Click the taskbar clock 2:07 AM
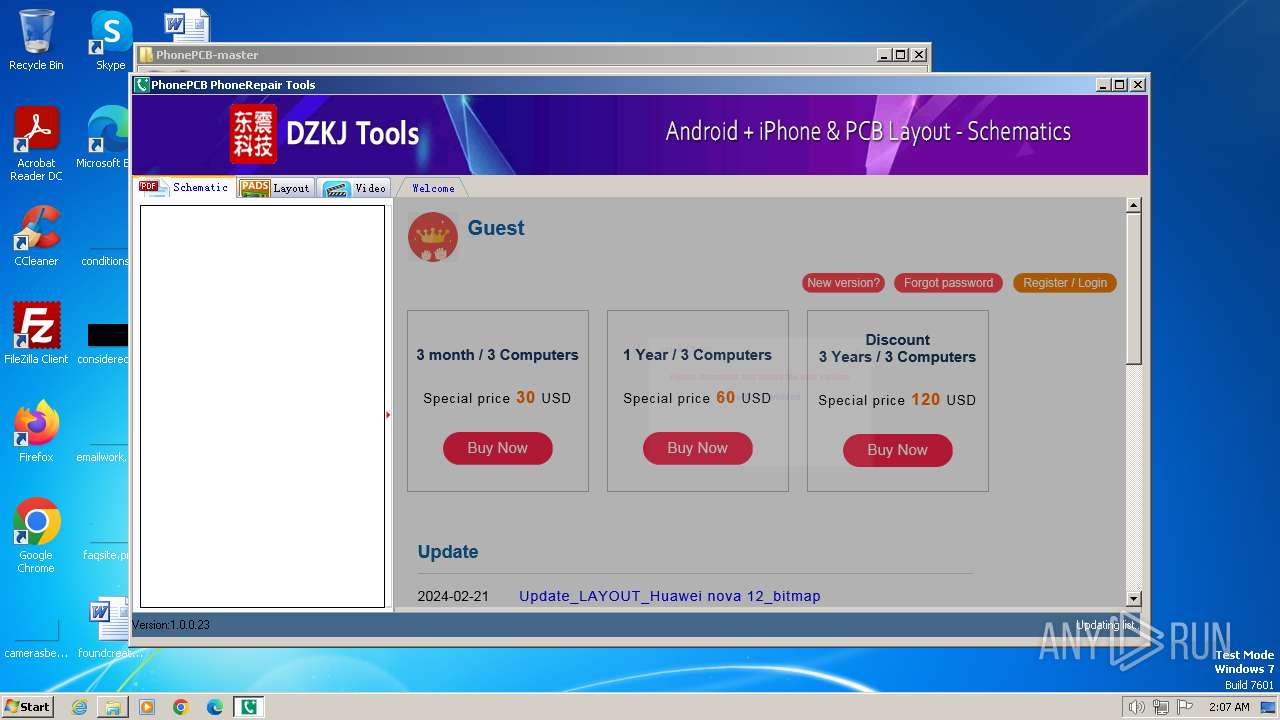1280x720 pixels. pyautogui.click(x=1229, y=707)
